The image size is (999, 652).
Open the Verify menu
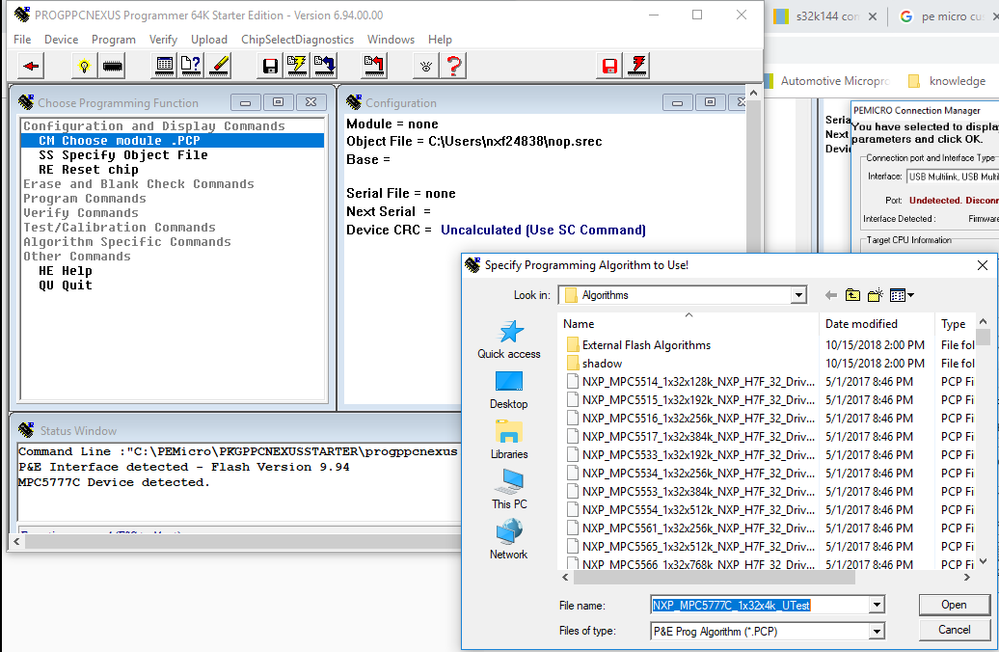click(x=163, y=40)
